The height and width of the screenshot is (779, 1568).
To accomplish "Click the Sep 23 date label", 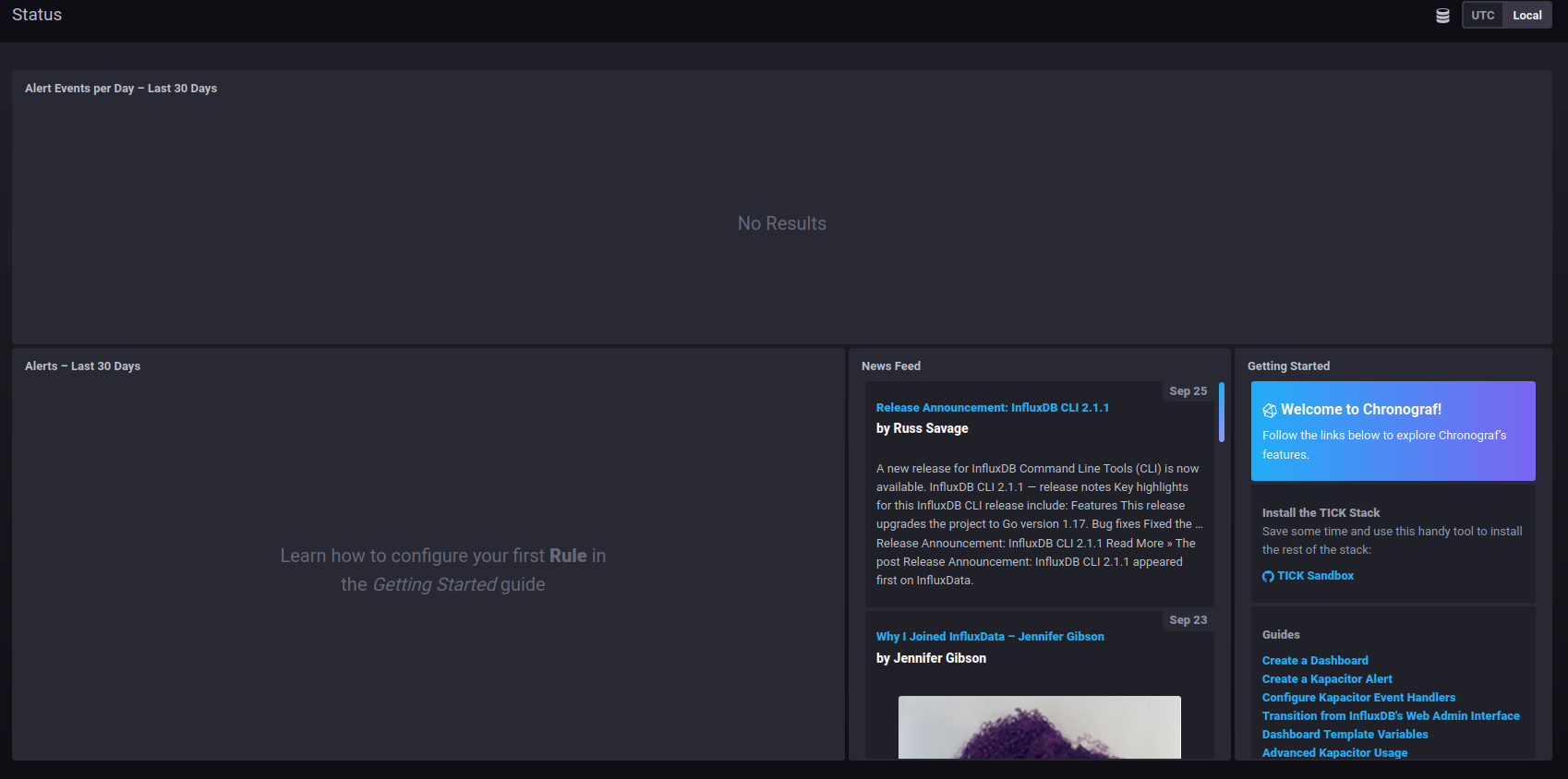I will pyautogui.click(x=1188, y=620).
